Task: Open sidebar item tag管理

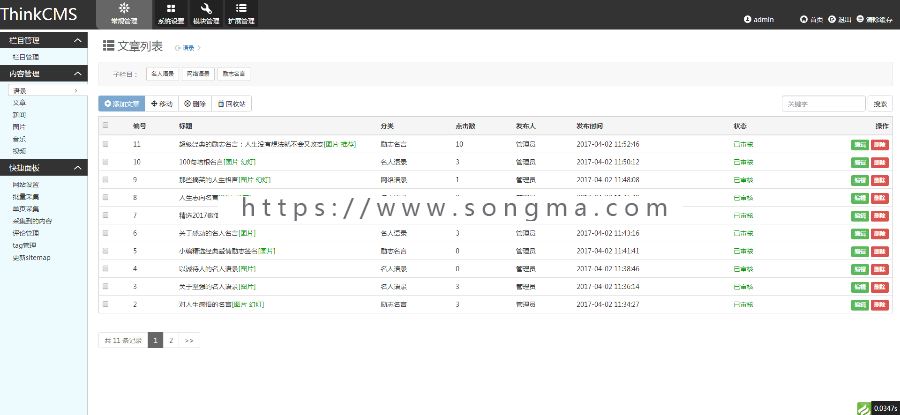Action: point(25,245)
